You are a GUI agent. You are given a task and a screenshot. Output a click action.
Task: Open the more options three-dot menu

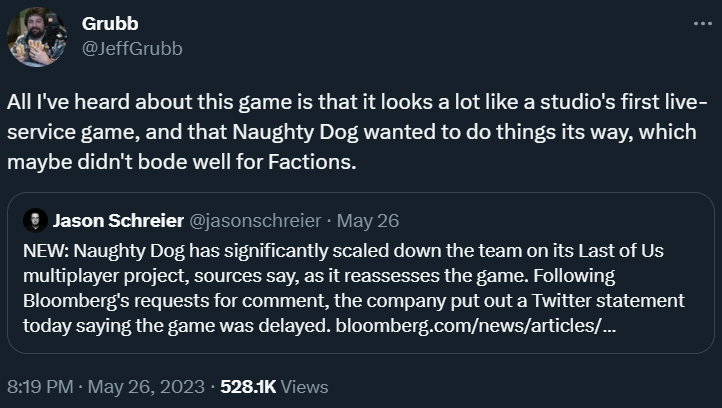pos(699,23)
